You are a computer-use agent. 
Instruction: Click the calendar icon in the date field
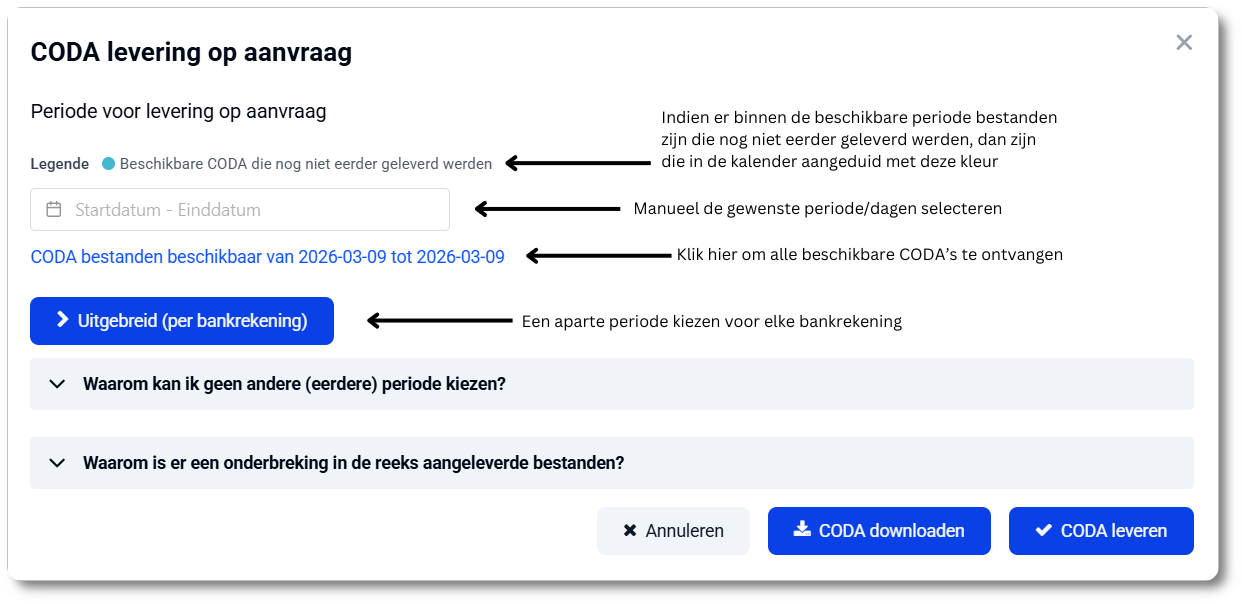[52, 209]
